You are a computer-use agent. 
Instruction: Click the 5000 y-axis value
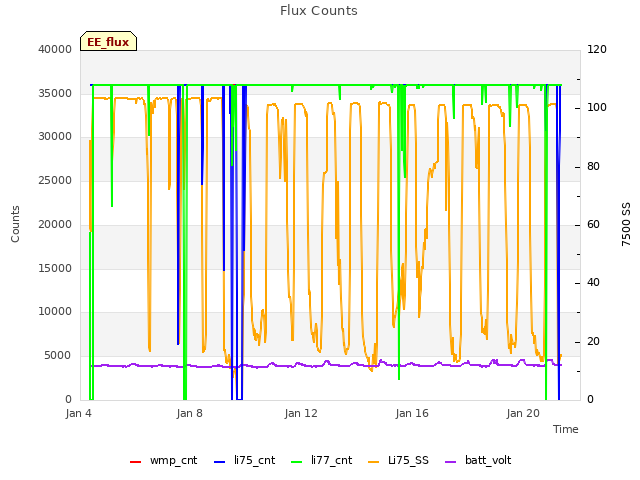[58, 356]
